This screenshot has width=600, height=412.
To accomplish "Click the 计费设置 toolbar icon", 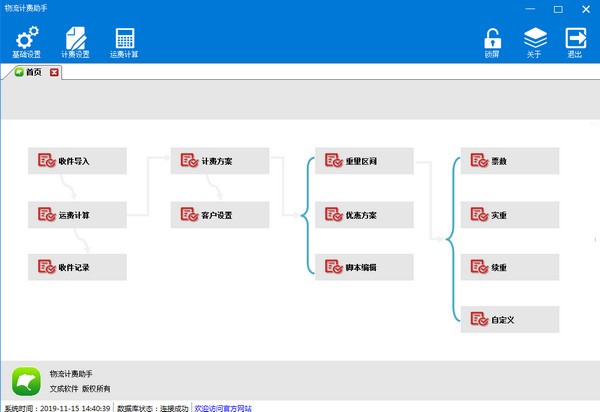I will [x=75, y=39].
